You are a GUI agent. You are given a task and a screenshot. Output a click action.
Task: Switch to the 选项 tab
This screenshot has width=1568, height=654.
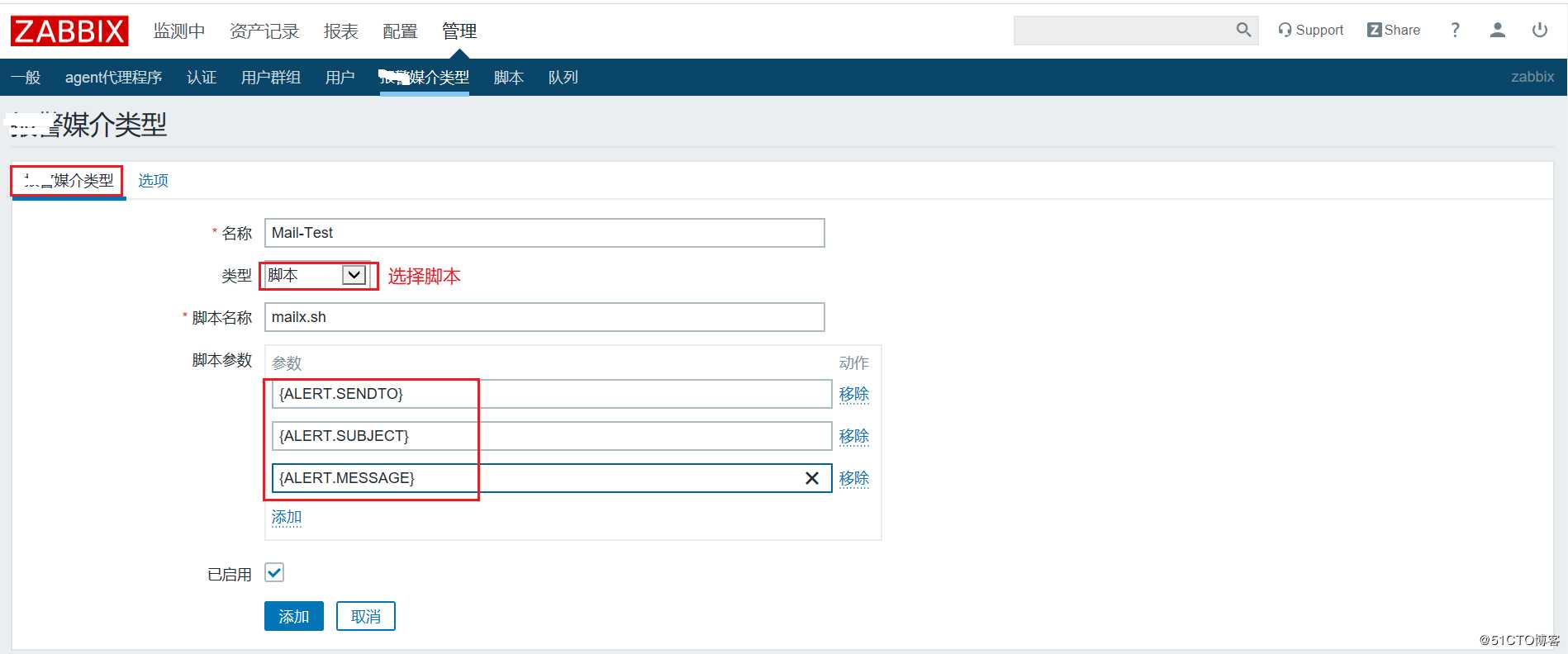(154, 180)
